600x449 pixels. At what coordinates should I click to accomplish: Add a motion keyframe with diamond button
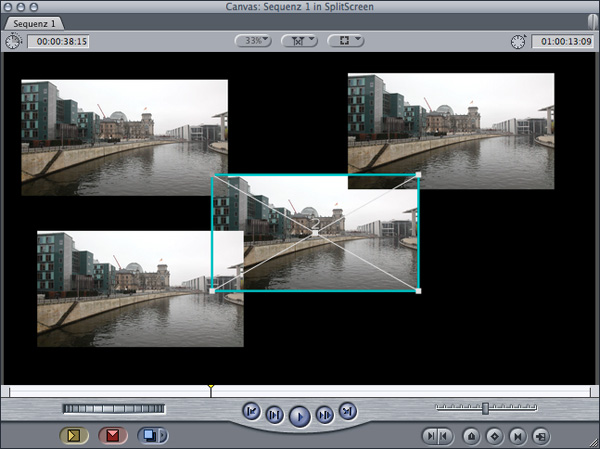[494, 436]
